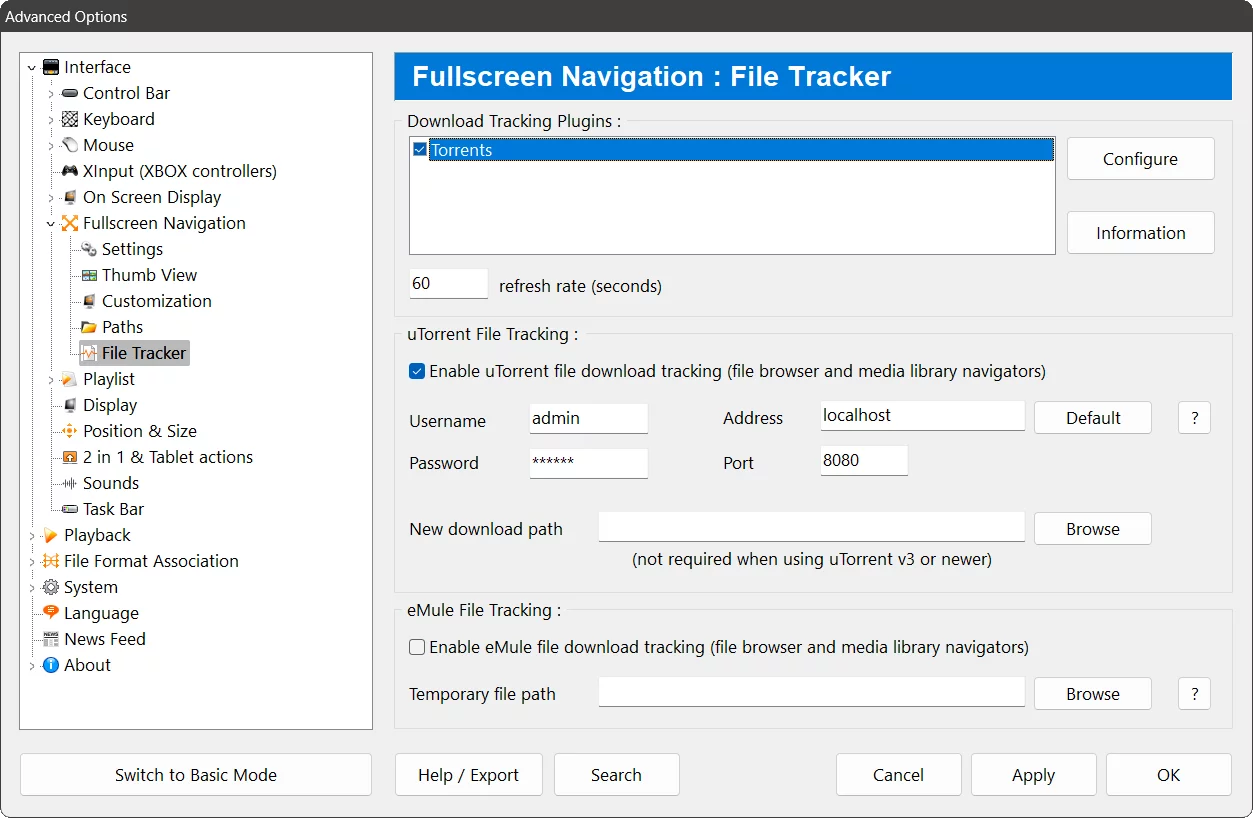Click the Thumb View icon
1253x818 pixels.
[x=89, y=275]
